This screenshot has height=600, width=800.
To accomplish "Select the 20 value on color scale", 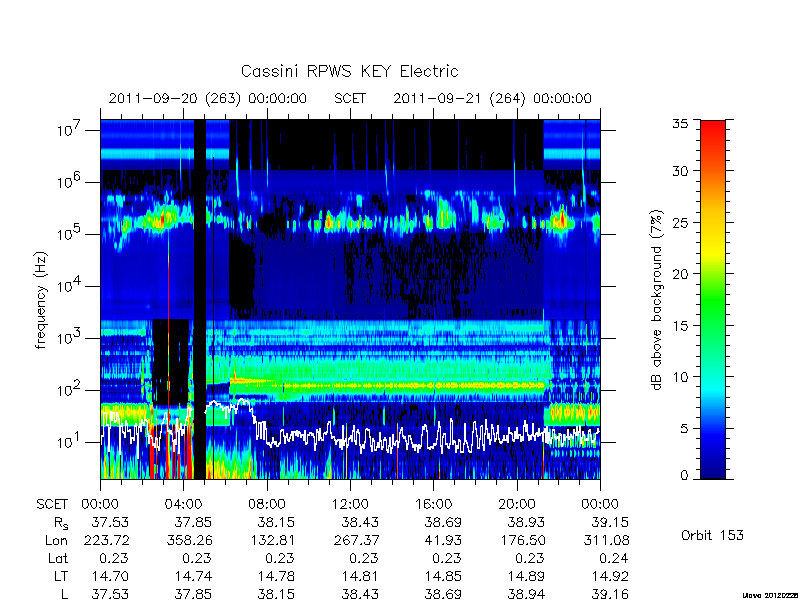I will pos(680,273).
